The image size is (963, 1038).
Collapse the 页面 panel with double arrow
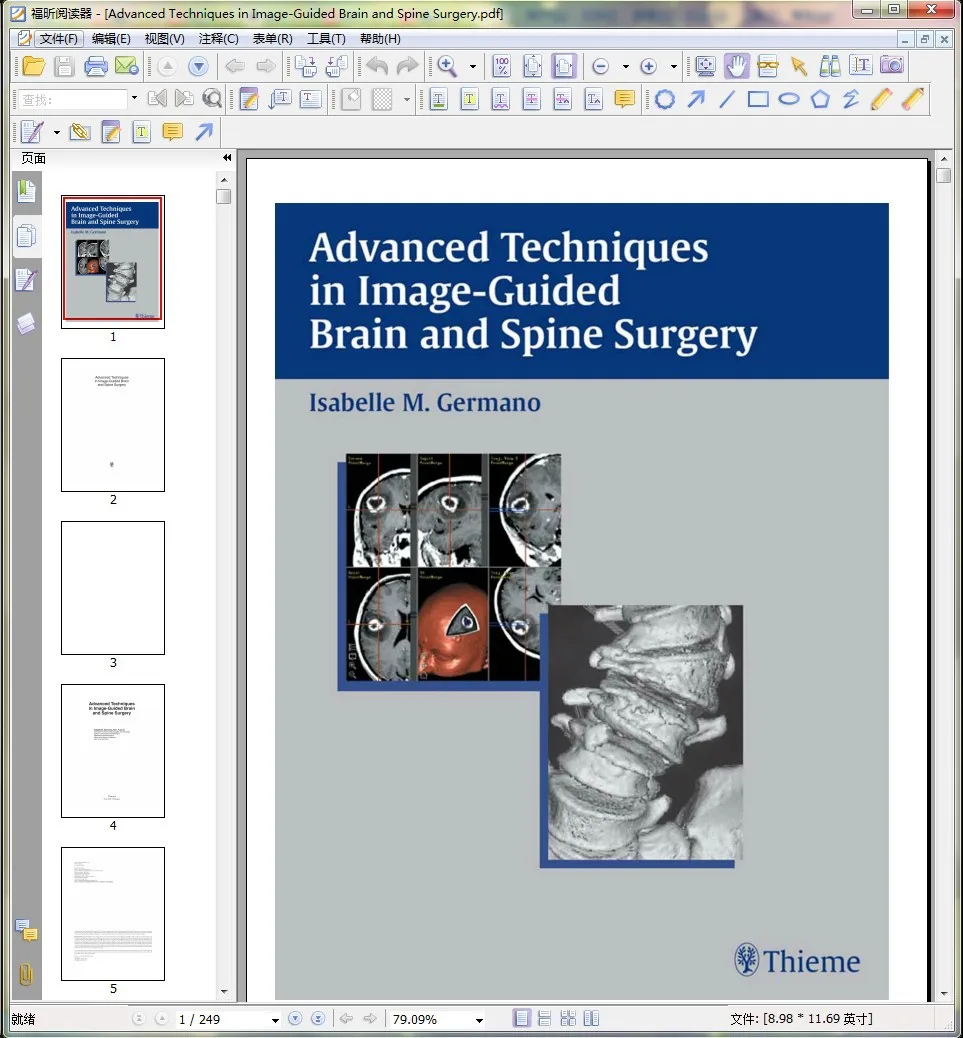click(227, 158)
